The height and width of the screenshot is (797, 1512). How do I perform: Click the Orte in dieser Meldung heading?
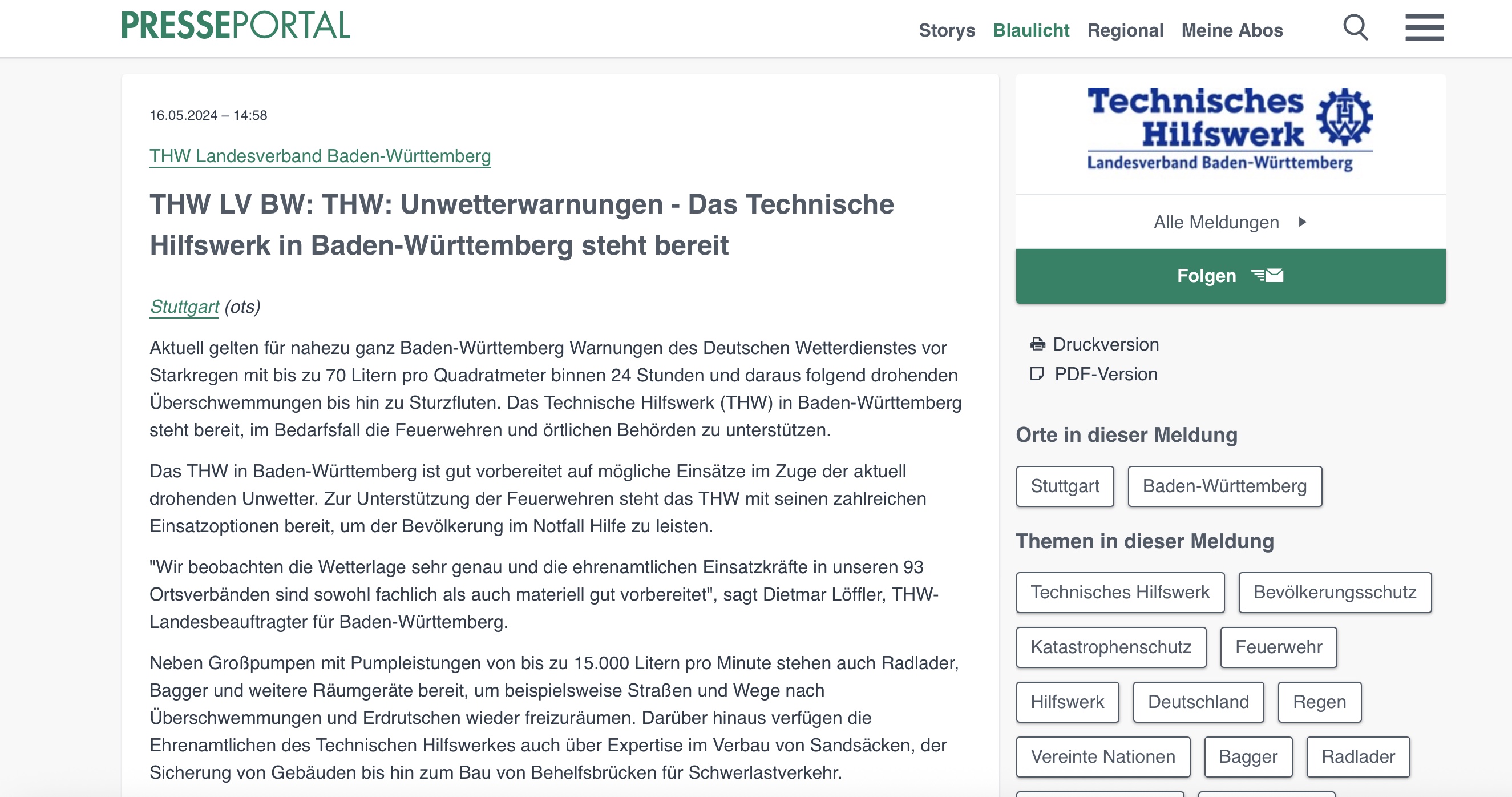click(x=1126, y=435)
